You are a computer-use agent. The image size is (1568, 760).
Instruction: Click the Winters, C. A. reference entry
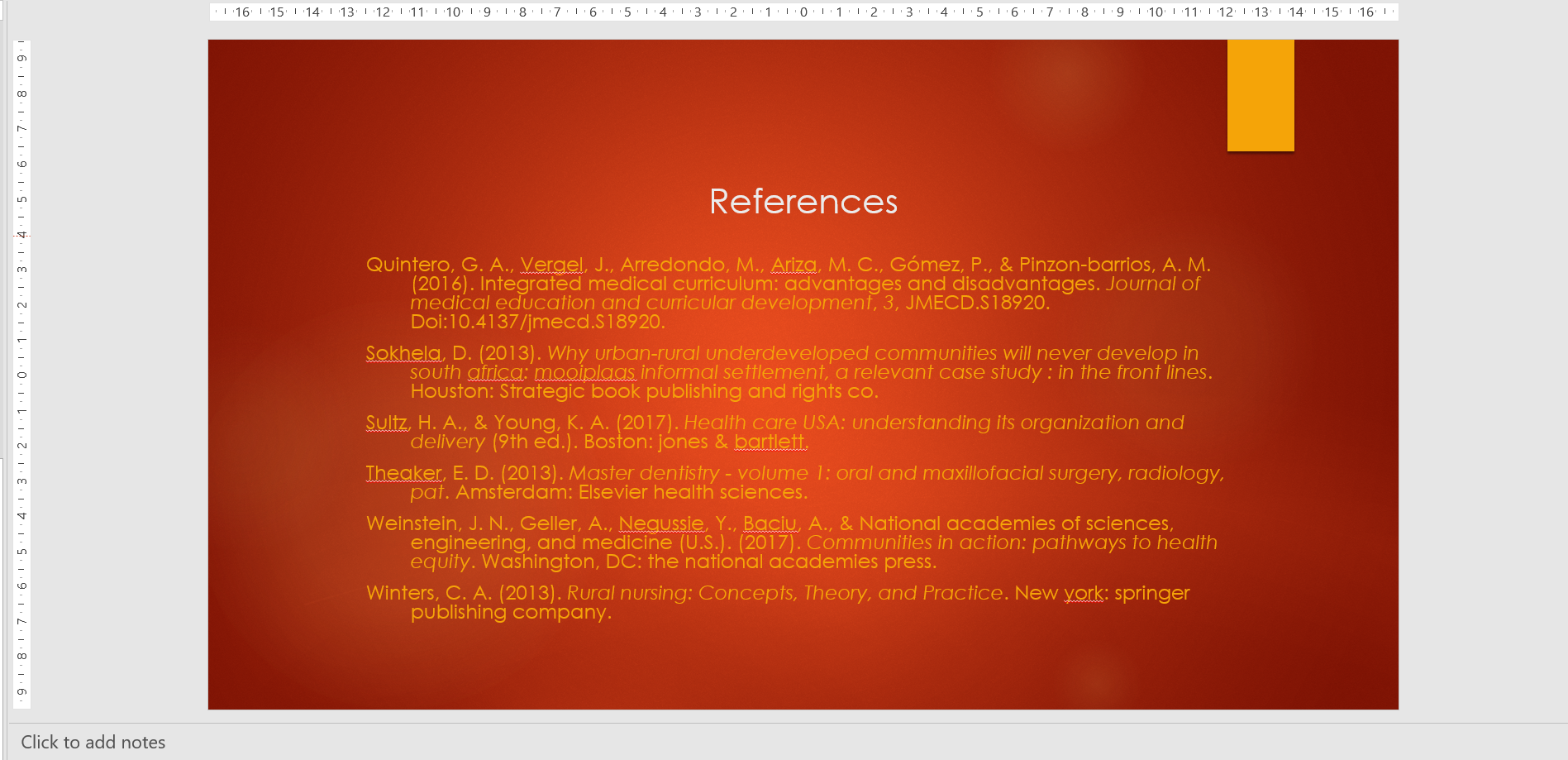coord(778,602)
